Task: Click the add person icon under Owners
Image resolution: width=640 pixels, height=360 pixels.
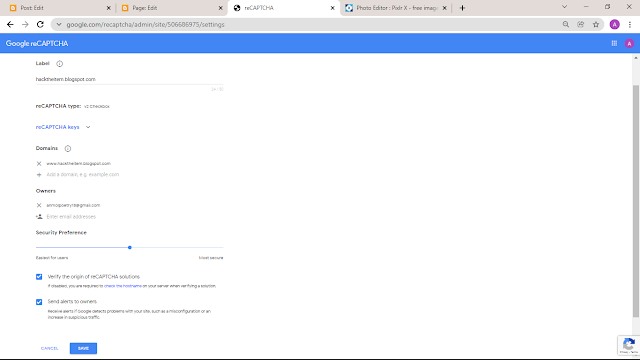Action: [39, 217]
